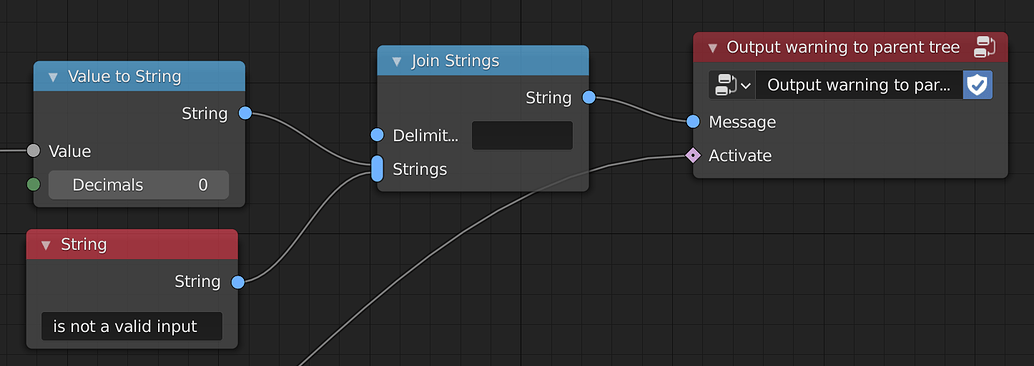This screenshot has height=366, width=1034.
Task: Edit the 'is not a valid input' text
Action: [x=132, y=326]
